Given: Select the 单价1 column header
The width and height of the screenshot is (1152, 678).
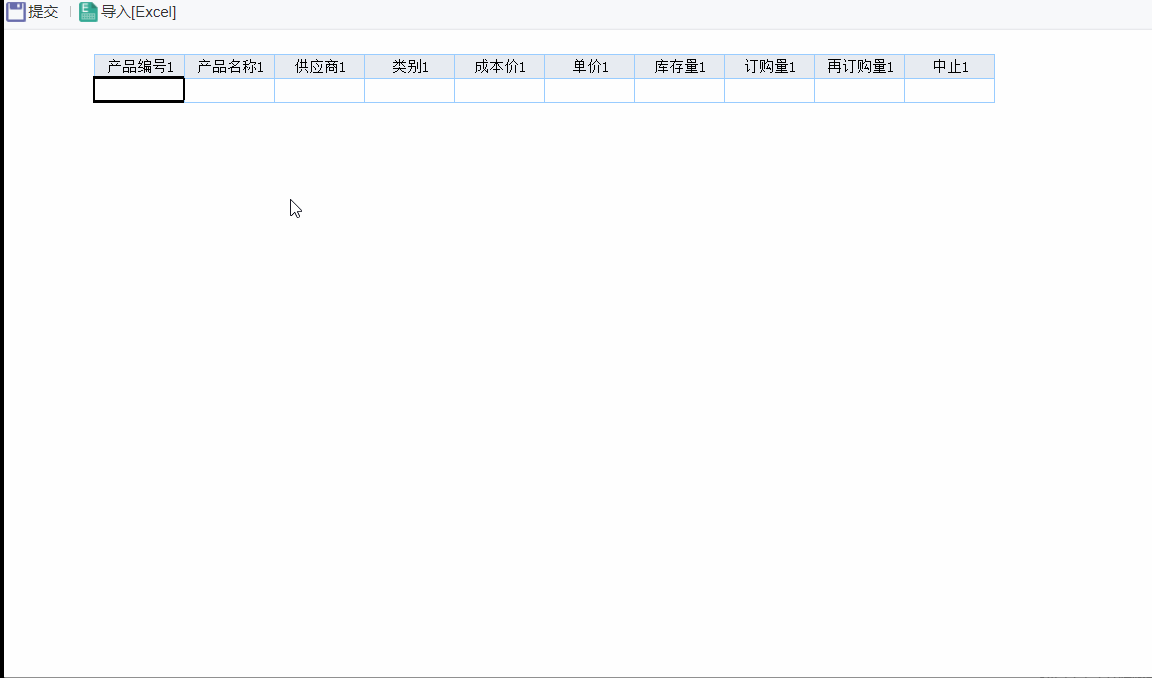Looking at the screenshot, I should (589, 67).
